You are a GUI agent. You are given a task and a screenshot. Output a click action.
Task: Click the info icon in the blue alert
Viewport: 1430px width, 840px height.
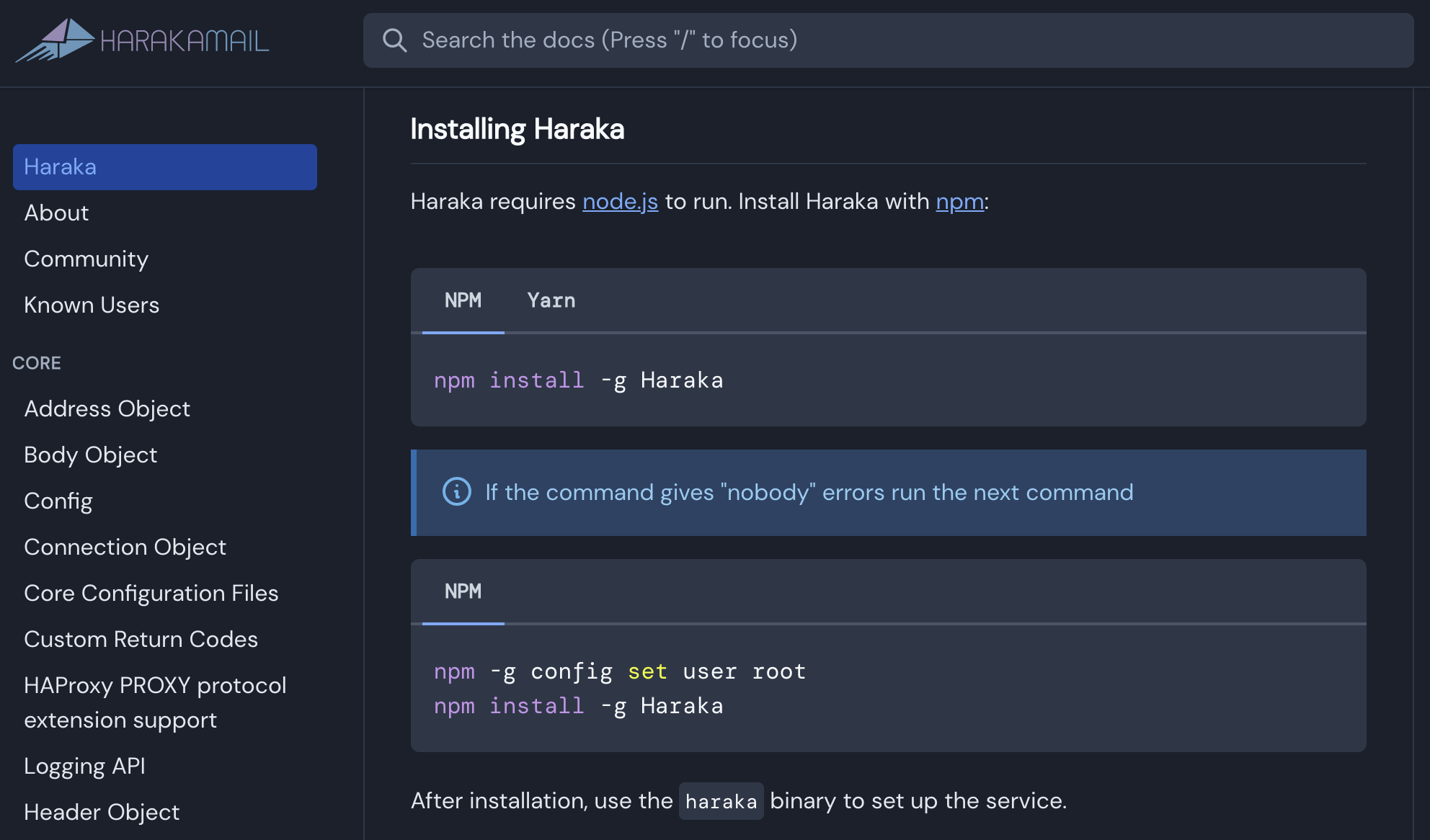[457, 492]
